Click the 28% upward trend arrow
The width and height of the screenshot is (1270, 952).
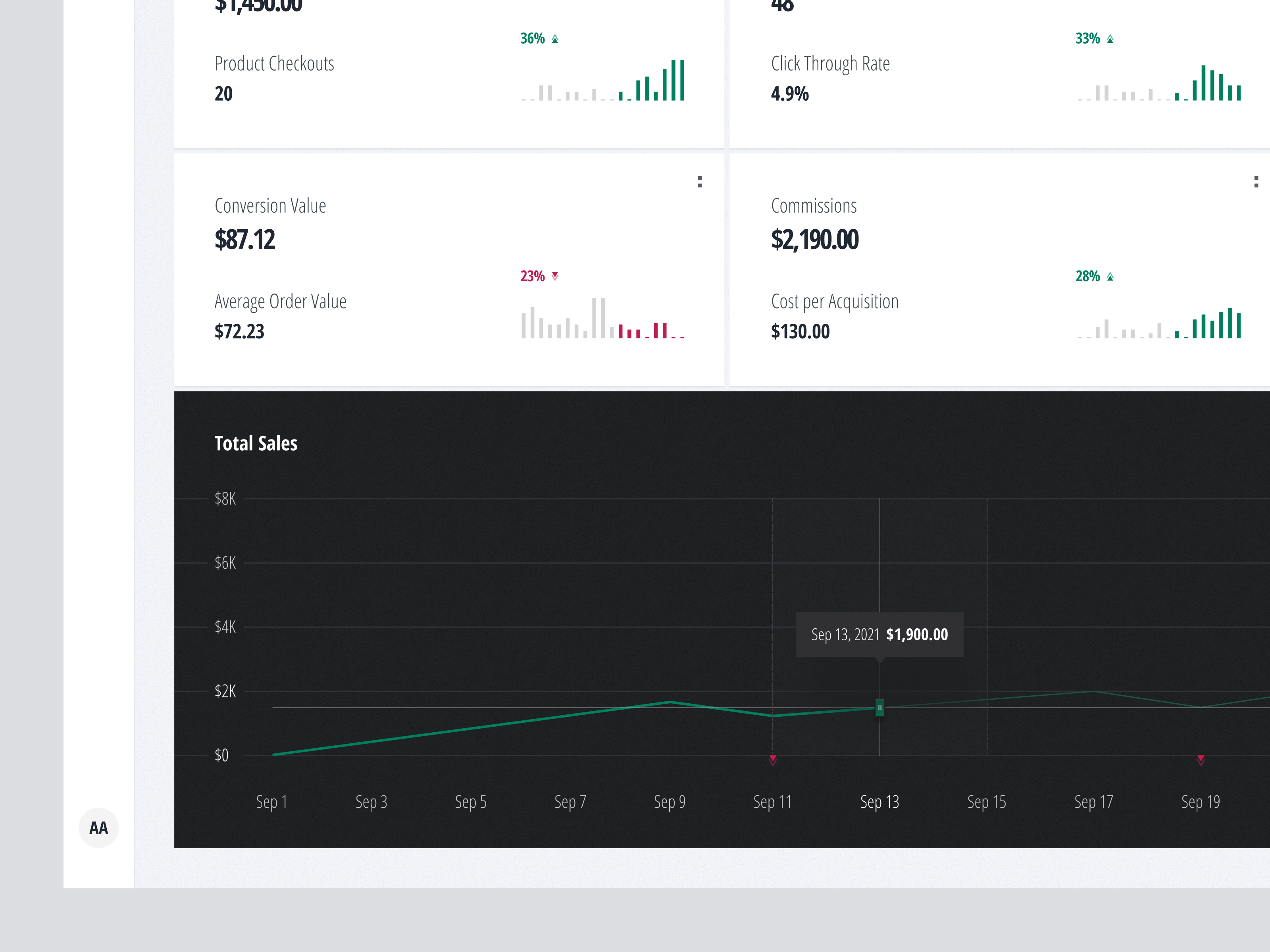pyautogui.click(x=1110, y=276)
